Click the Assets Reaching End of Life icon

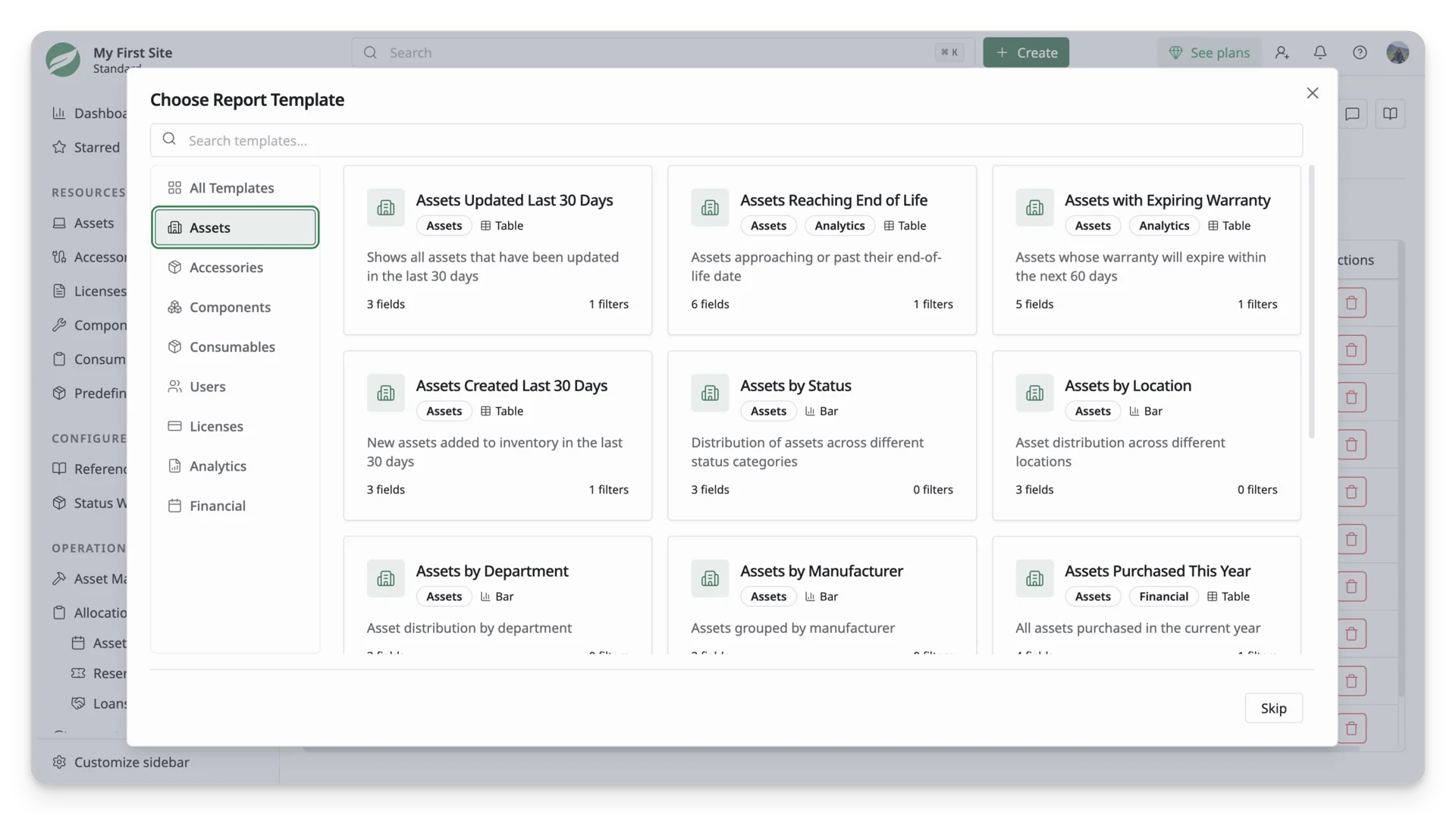pos(710,208)
